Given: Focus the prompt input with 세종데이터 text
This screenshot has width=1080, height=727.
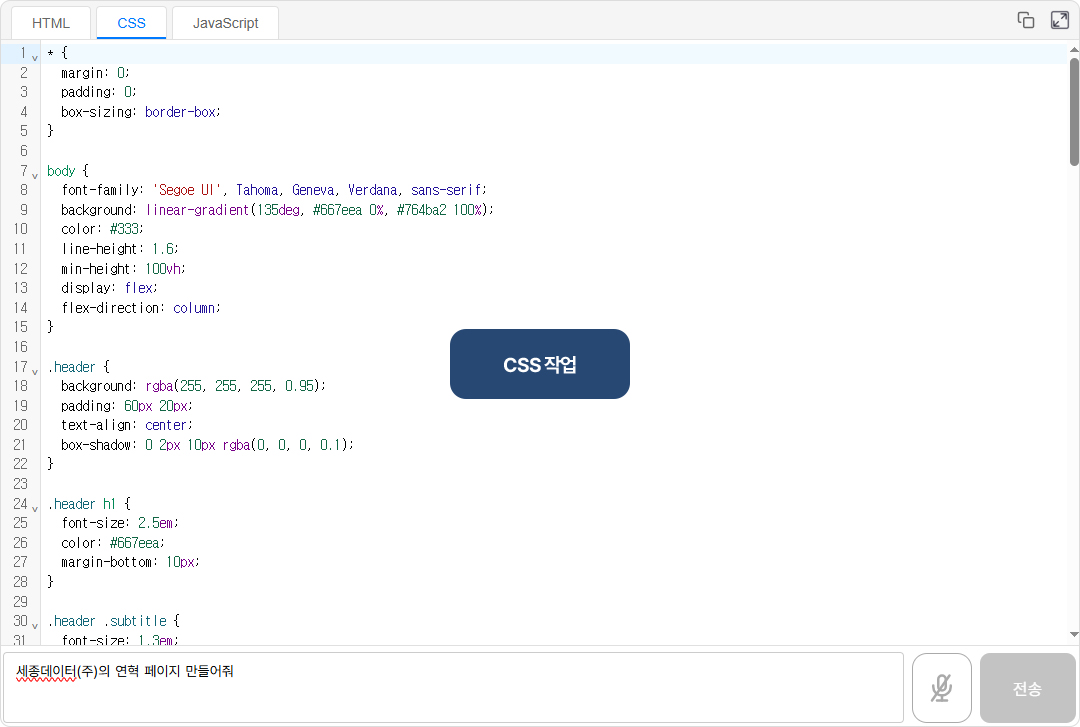Looking at the screenshot, I should [452, 687].
